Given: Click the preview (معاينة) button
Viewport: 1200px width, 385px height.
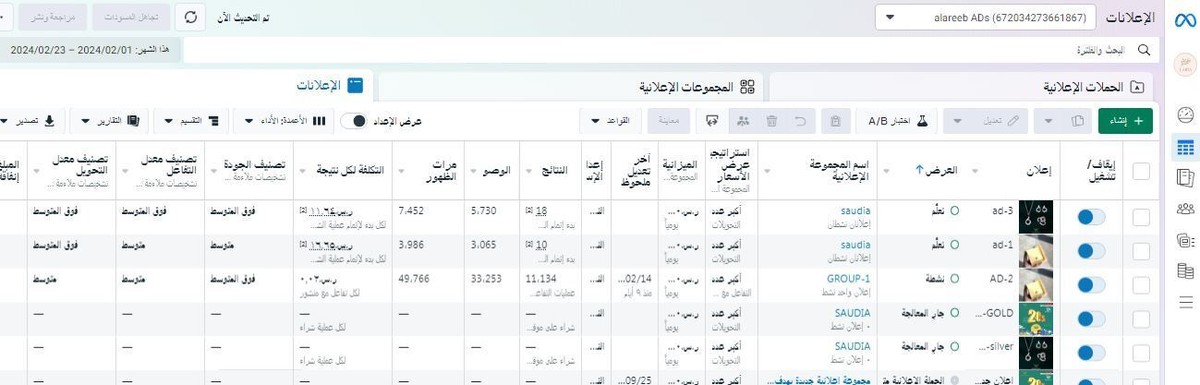Looking at the screenshot, I should 670,121.
